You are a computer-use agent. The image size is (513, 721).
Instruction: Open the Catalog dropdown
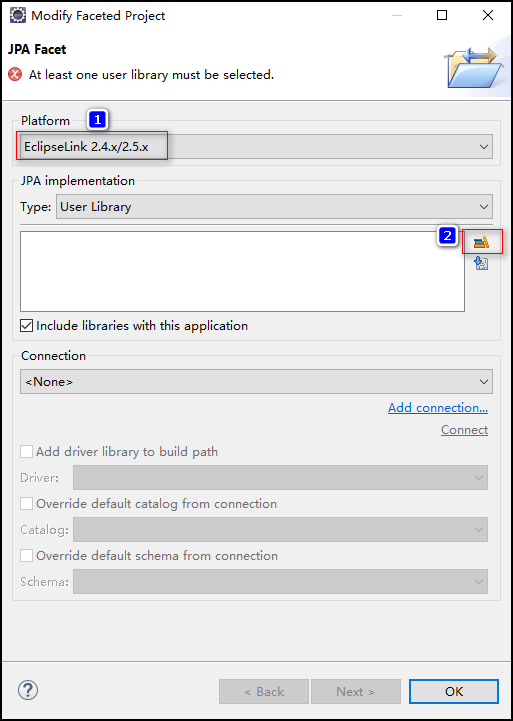click(x=280, y=529)
